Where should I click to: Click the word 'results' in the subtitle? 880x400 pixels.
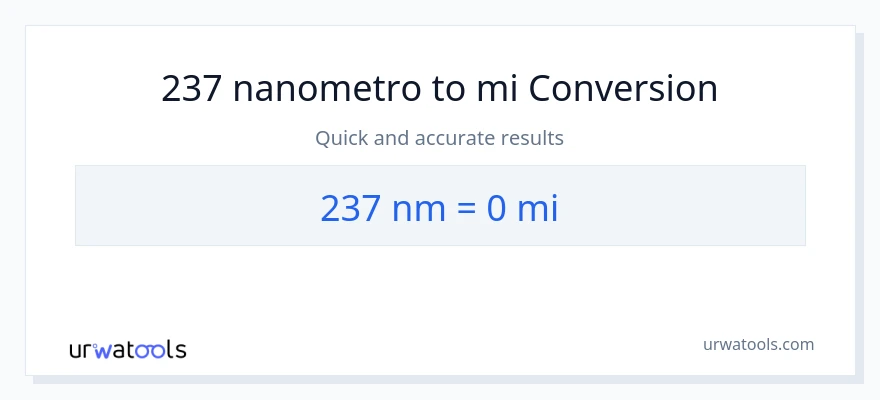tap(533, 138)
